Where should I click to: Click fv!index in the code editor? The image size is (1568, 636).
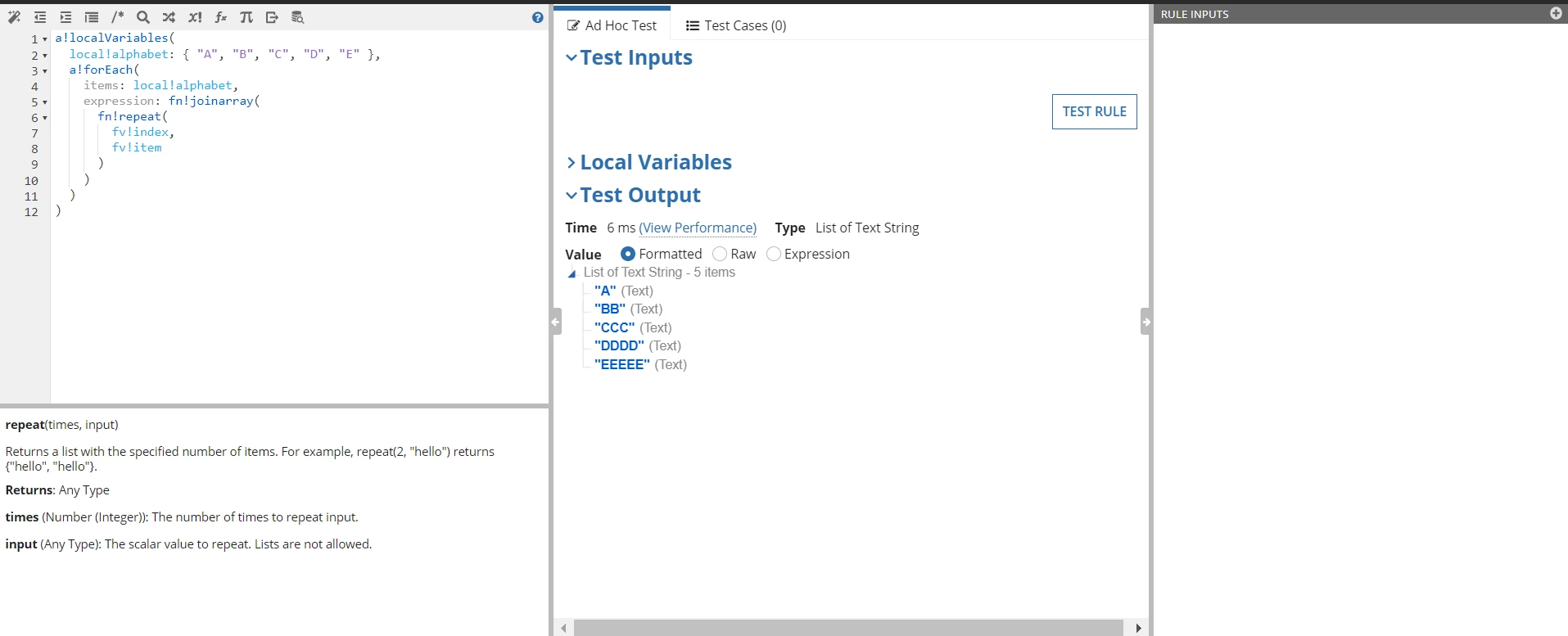(140, 132)
